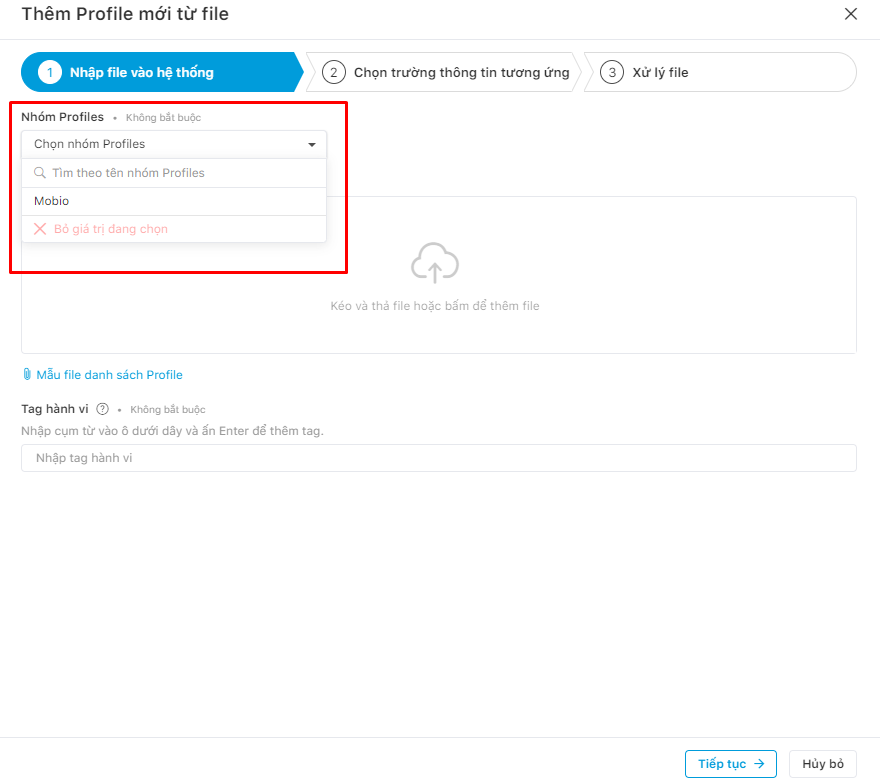The image size is (880, 784).
Task: Click the magnifier icon in group search
Action: coord(40,173)
